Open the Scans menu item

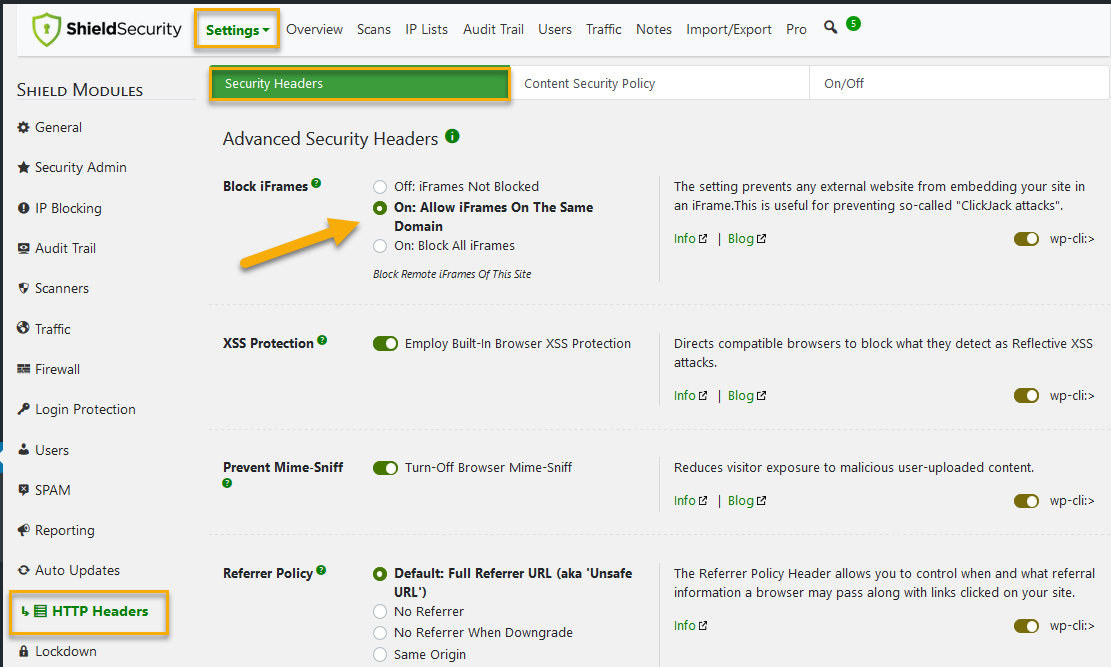click(x=373, y=29)
